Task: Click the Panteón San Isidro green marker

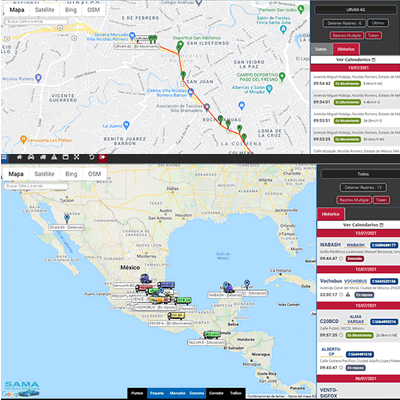Action: pyautogui.click(x=301, y=9)
